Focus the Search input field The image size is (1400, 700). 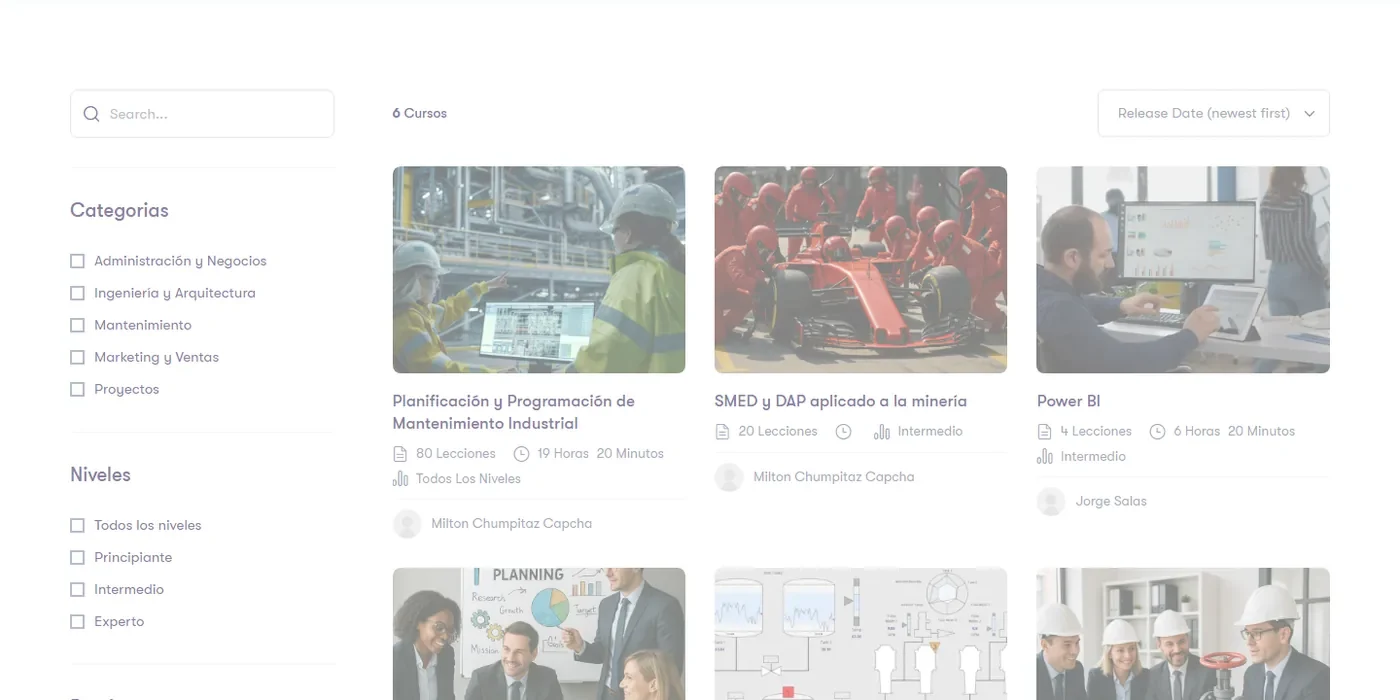202,114
